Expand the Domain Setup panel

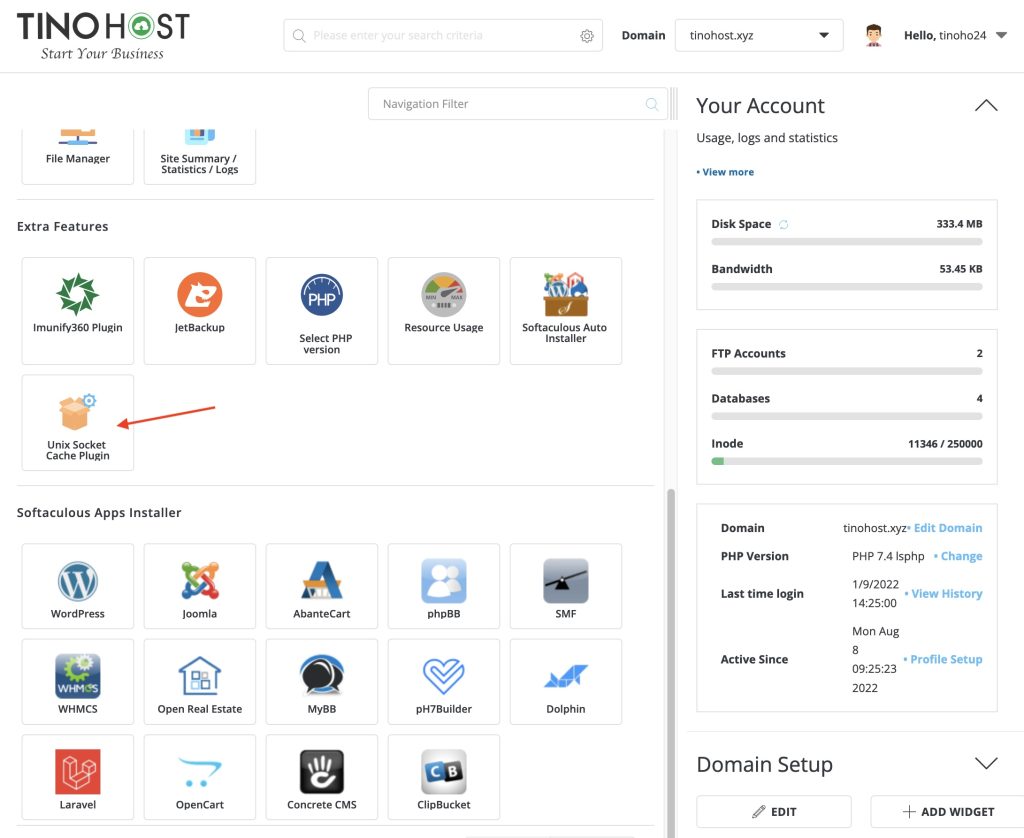(986, 763)
